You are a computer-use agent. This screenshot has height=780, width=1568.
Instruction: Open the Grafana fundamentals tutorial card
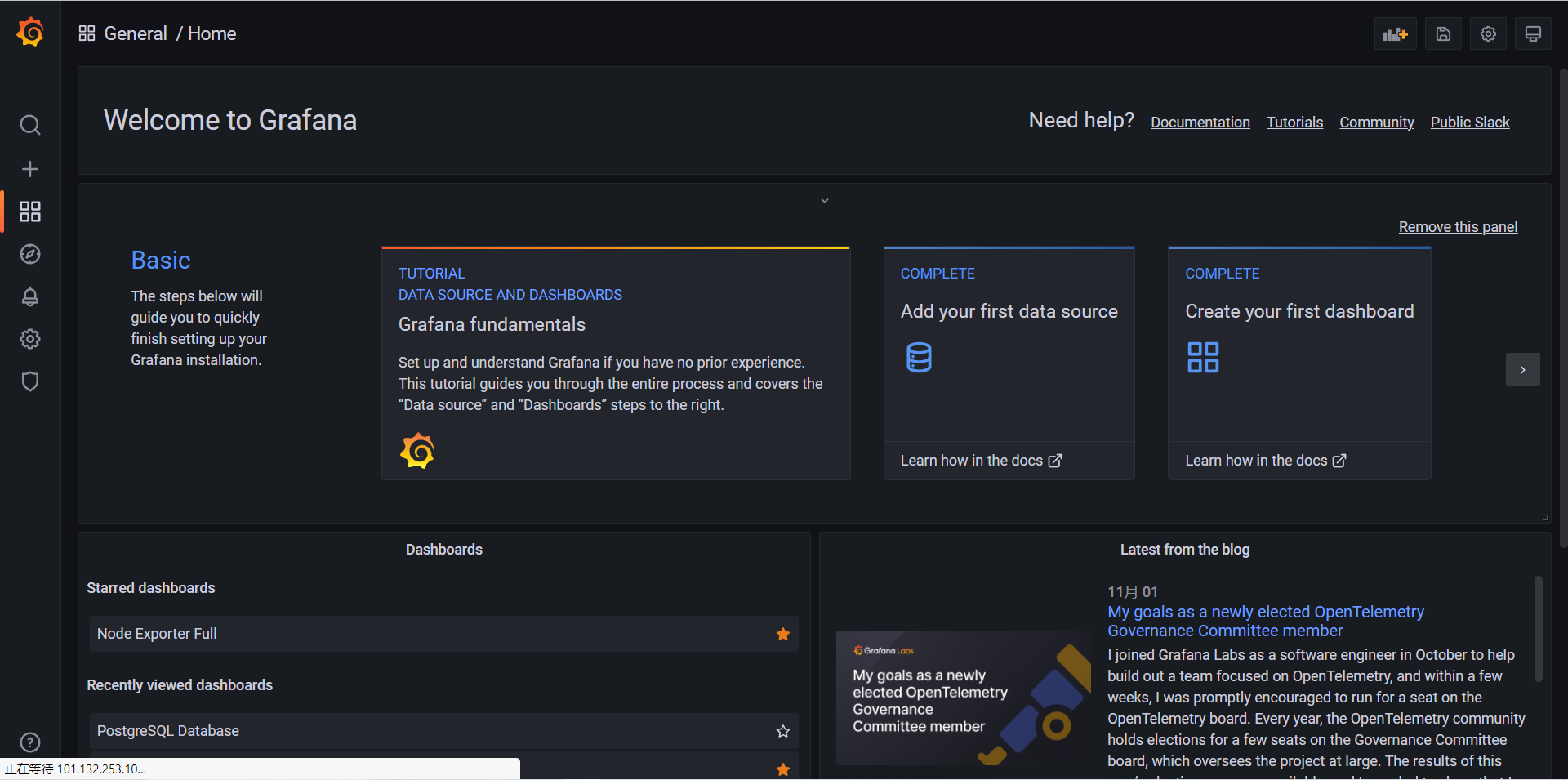tap(616, 363)
